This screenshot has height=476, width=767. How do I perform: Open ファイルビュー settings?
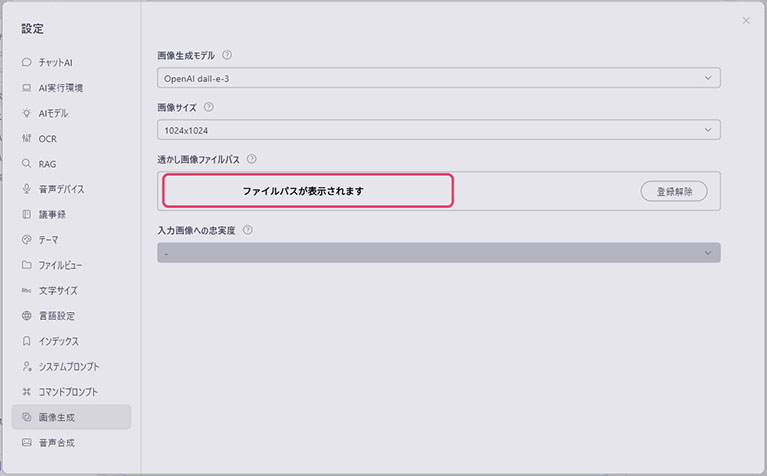(71, 265)
